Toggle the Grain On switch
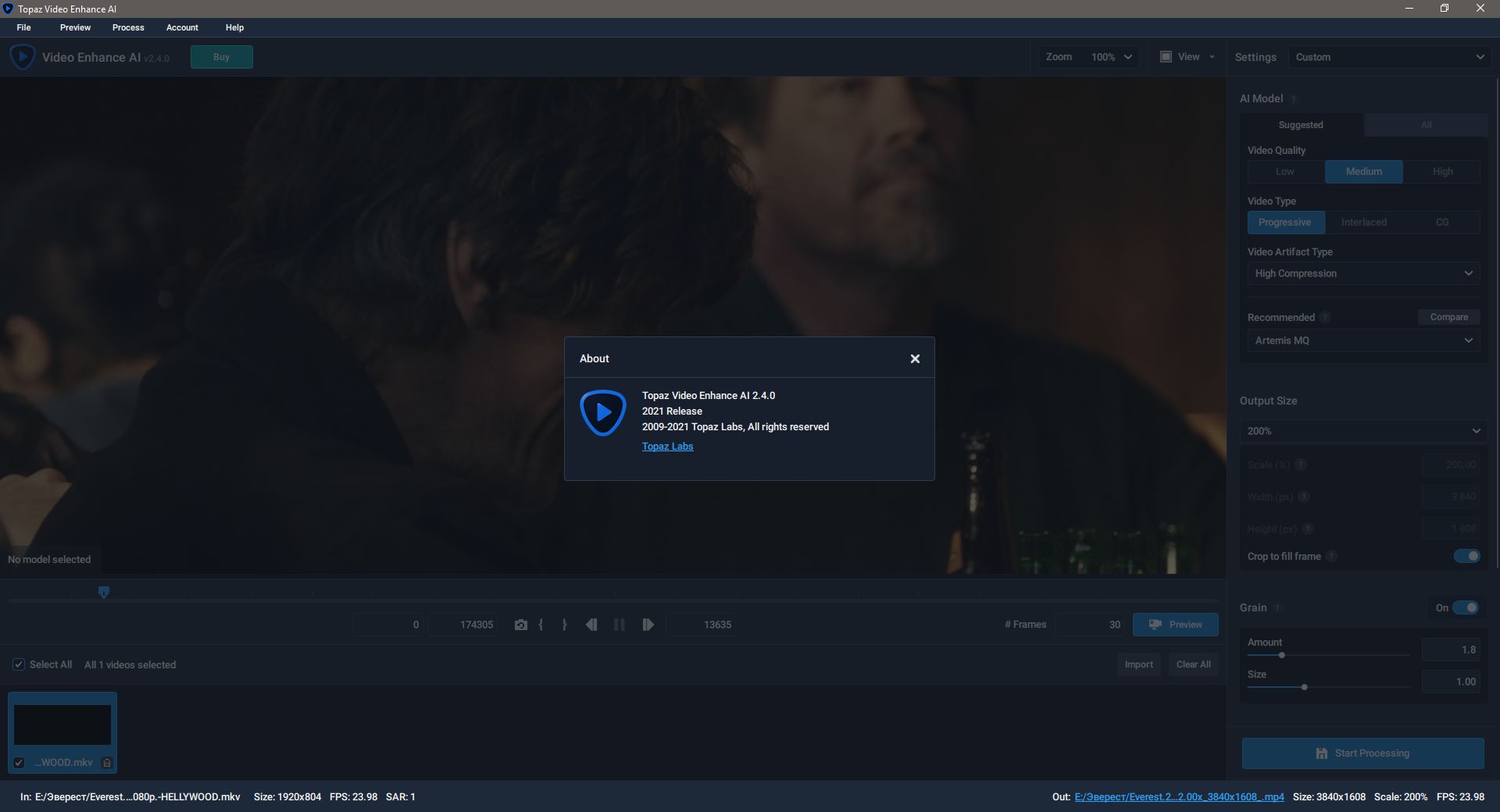Screen dimensions: 1500x812 click(1466, 607)
